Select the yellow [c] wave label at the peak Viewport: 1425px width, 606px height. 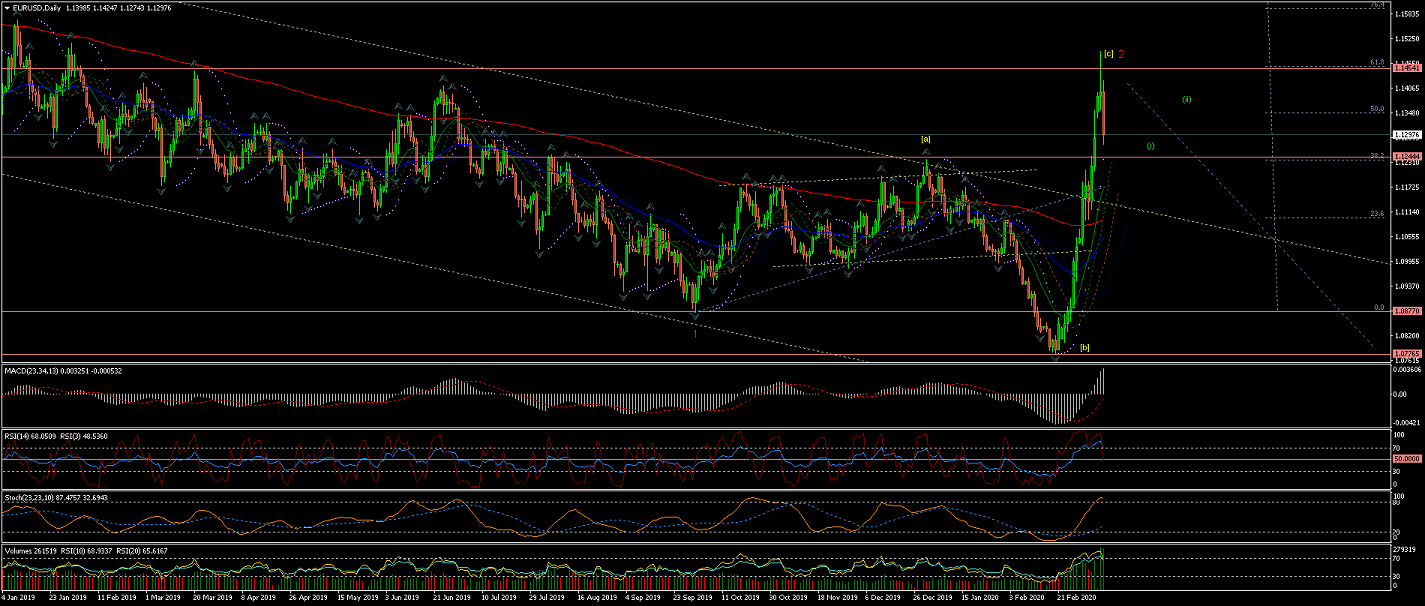point(1109,53)
